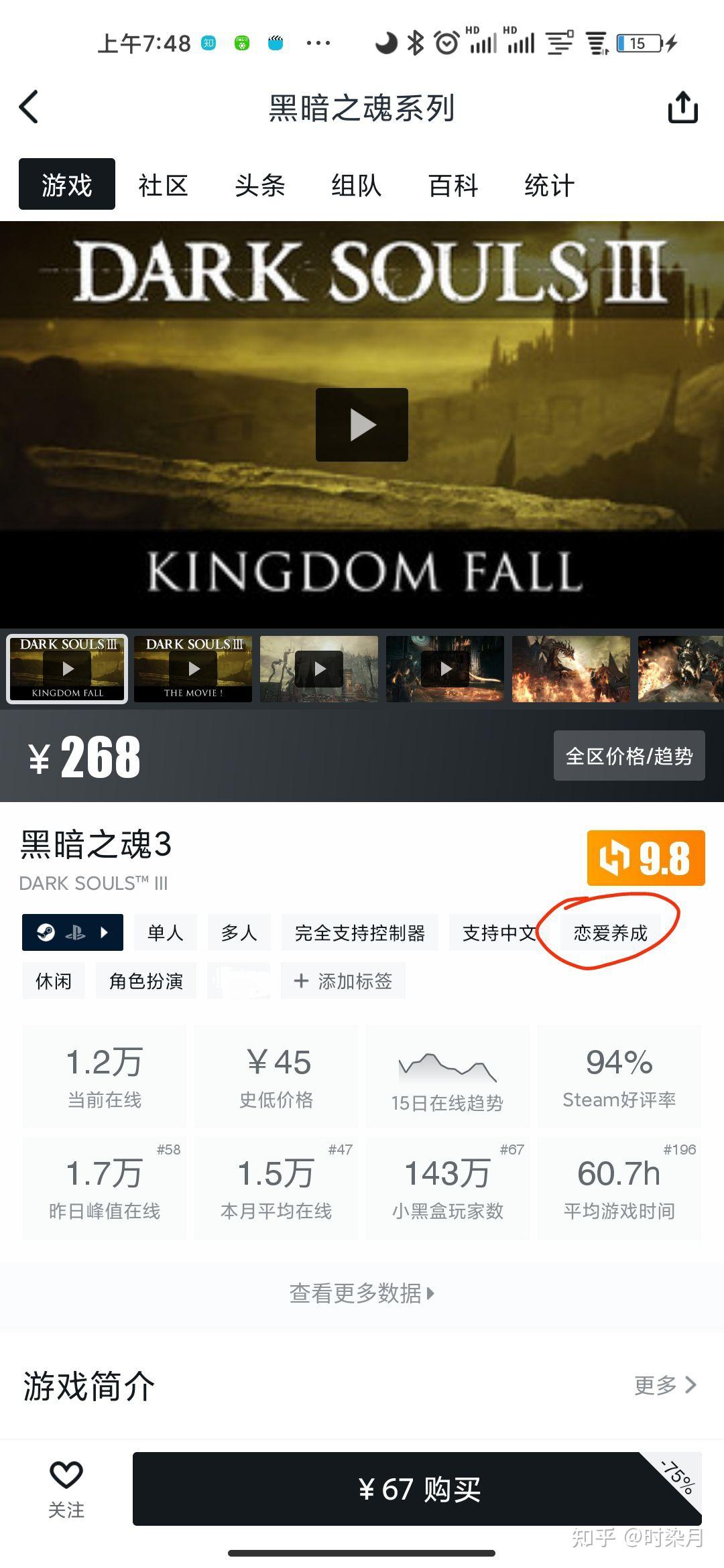
Task: Open the dragon fire screenshot thumbnail
Action: (x=571, y=669)
